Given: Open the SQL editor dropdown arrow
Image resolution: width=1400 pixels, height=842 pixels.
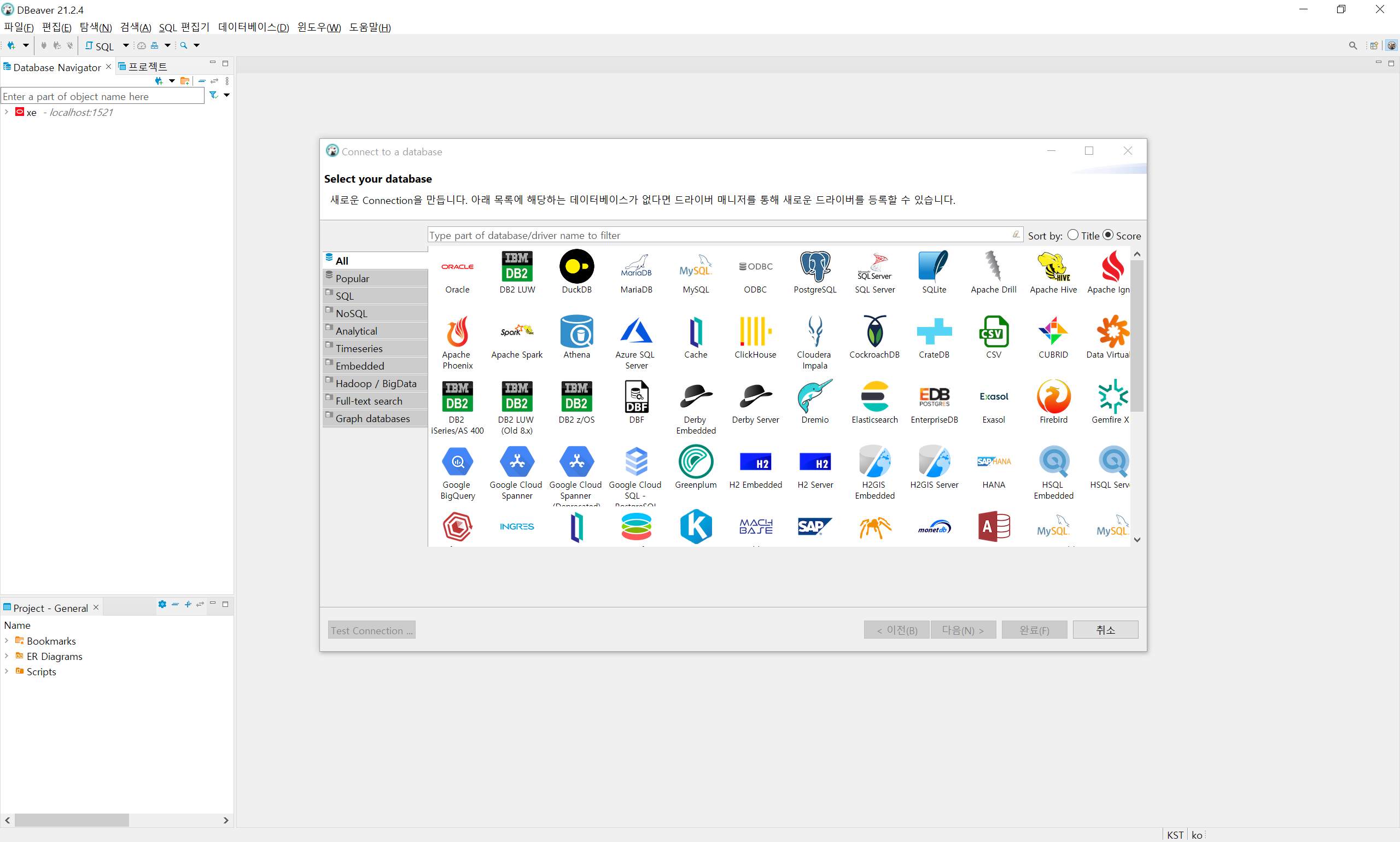Looking at the screenshot, I should pos(125,45).
